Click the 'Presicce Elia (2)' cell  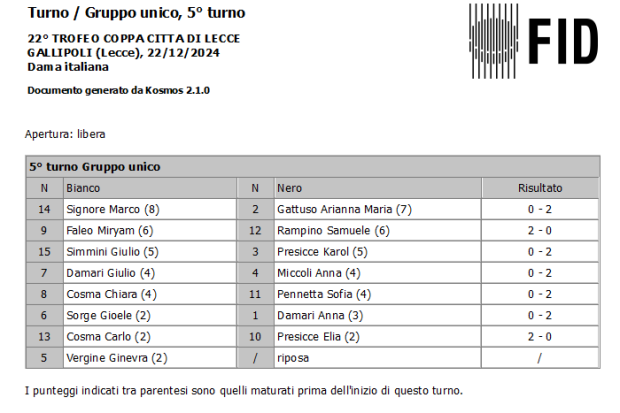(x=320, y=336)
